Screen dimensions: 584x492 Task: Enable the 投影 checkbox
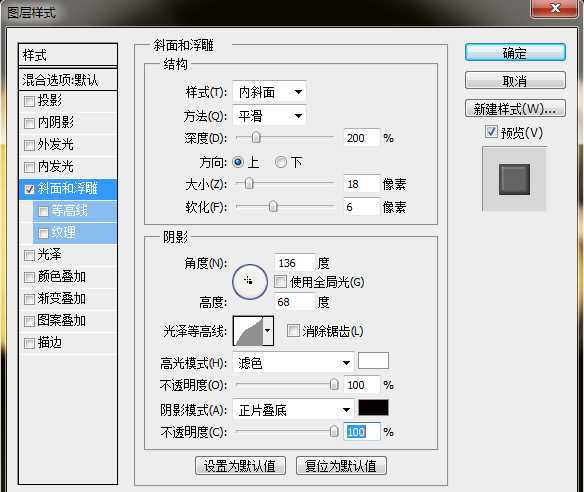click(29, 101)
